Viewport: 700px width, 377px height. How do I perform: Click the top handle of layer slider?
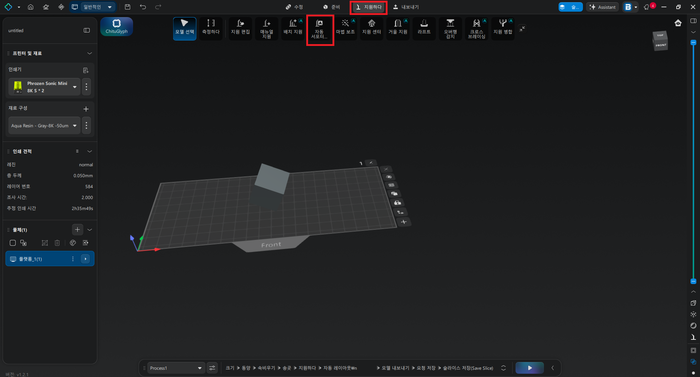click(693, 42)
